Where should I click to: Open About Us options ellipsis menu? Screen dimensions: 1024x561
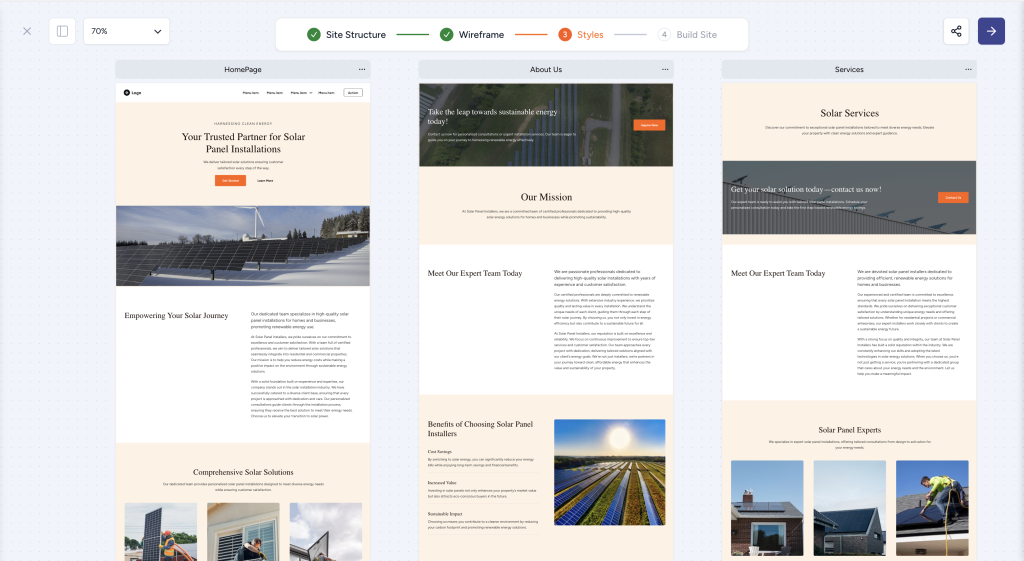(665, 69)
